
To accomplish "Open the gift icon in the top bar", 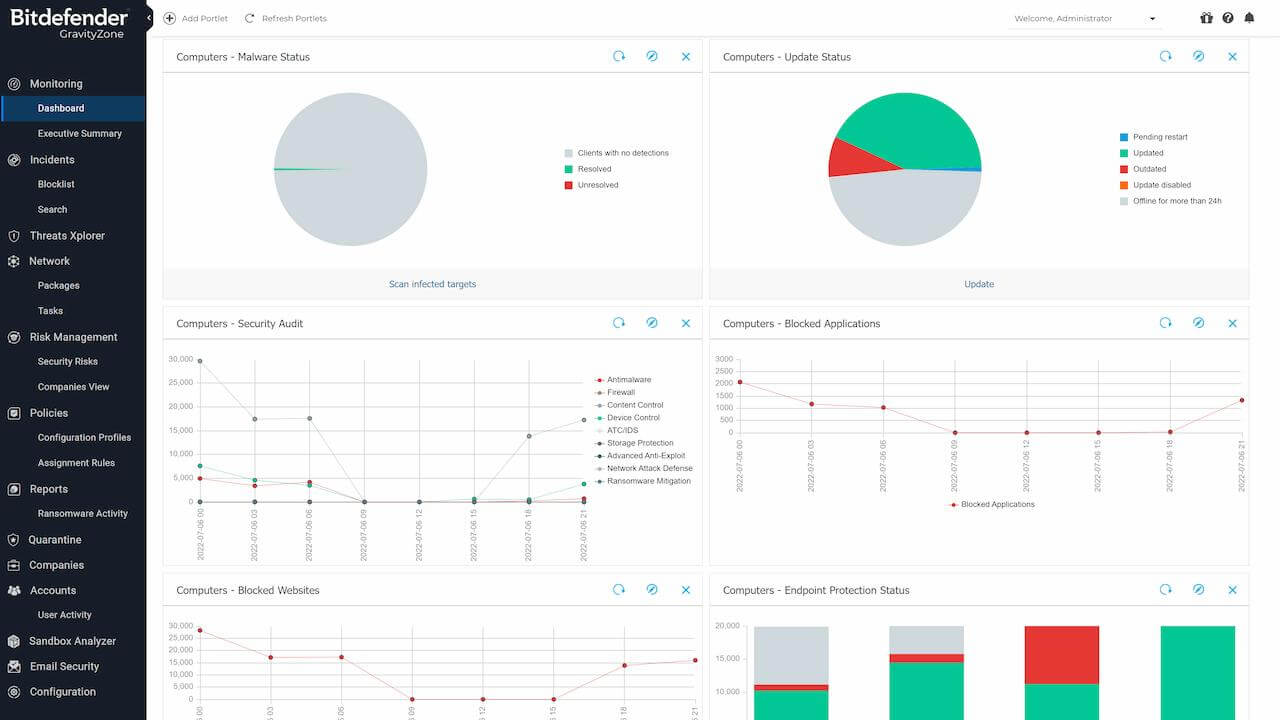I will (x=1206, y=18).
